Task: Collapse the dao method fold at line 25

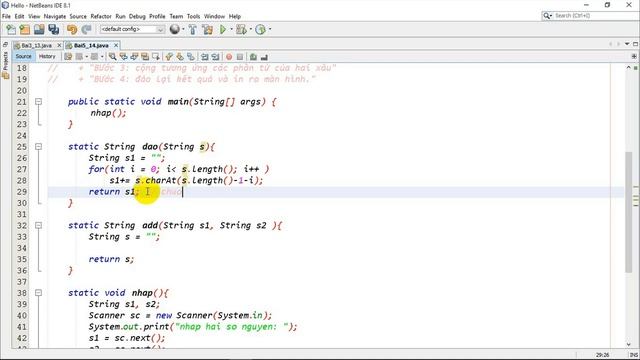Action: click(x=38, y=147)
